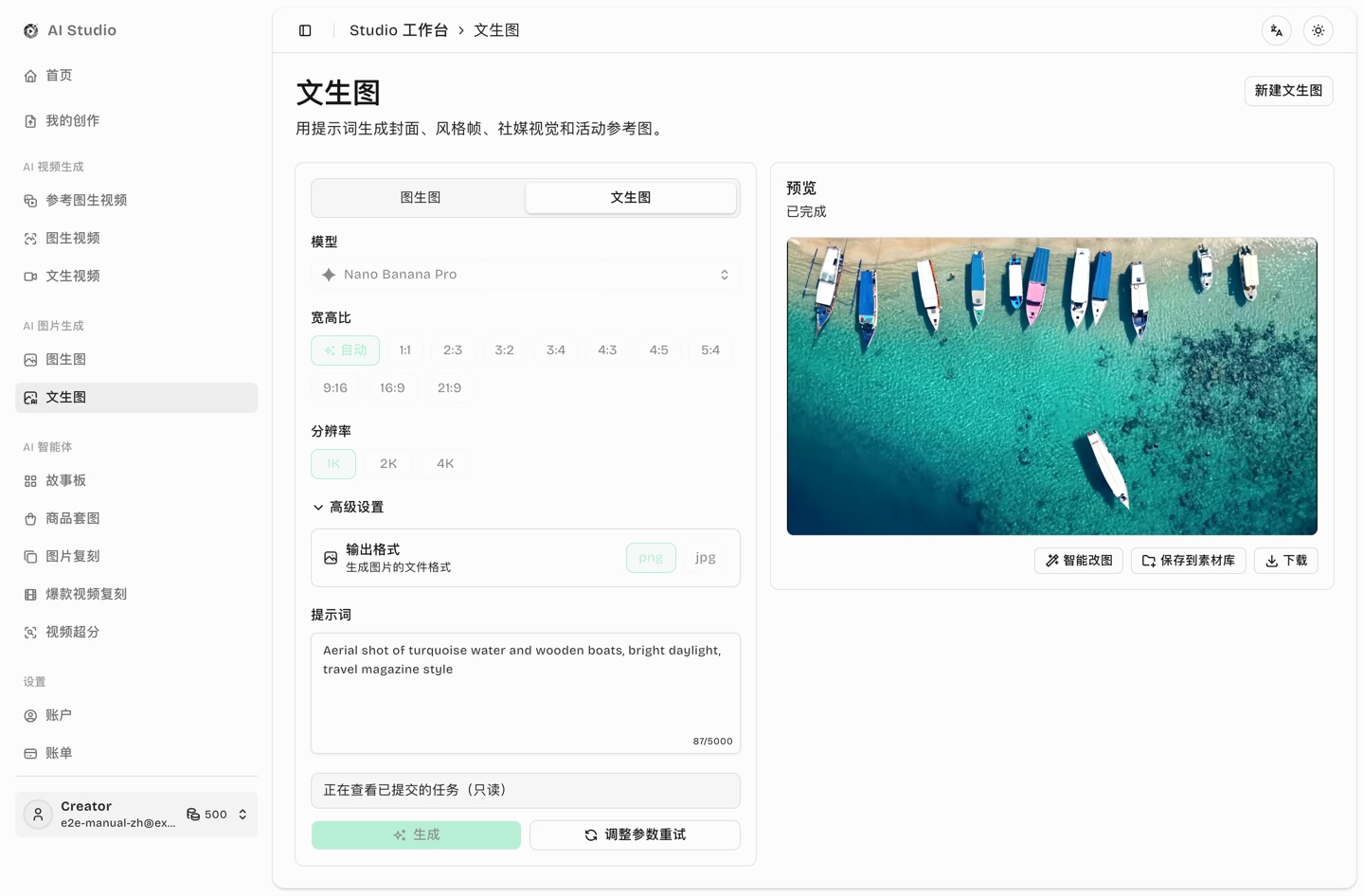1364x896 pixels.
Task: Select the 9:16 aspect ratio
Action: click(335, 388)
